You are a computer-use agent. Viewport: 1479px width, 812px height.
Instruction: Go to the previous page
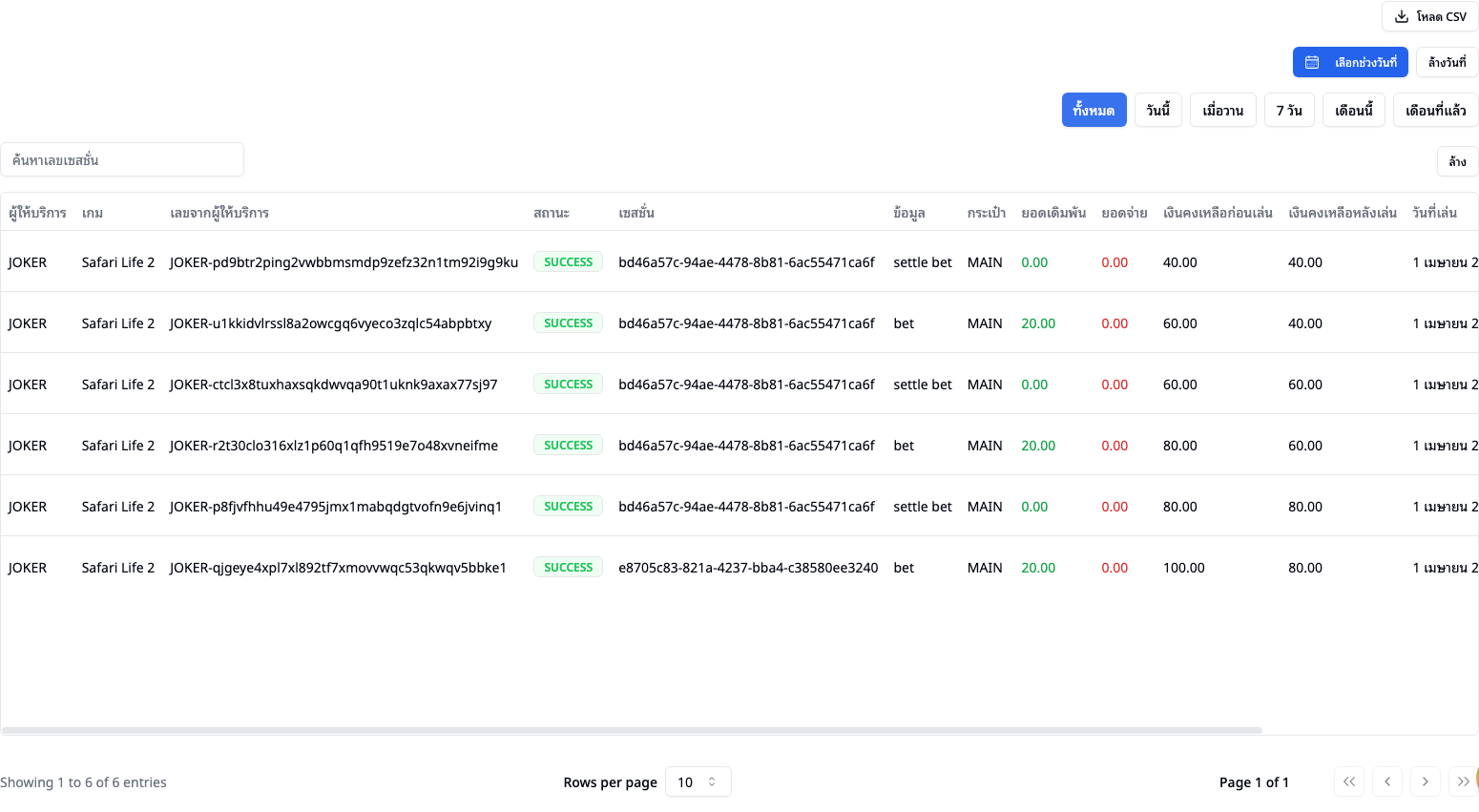click(1386, 781)
